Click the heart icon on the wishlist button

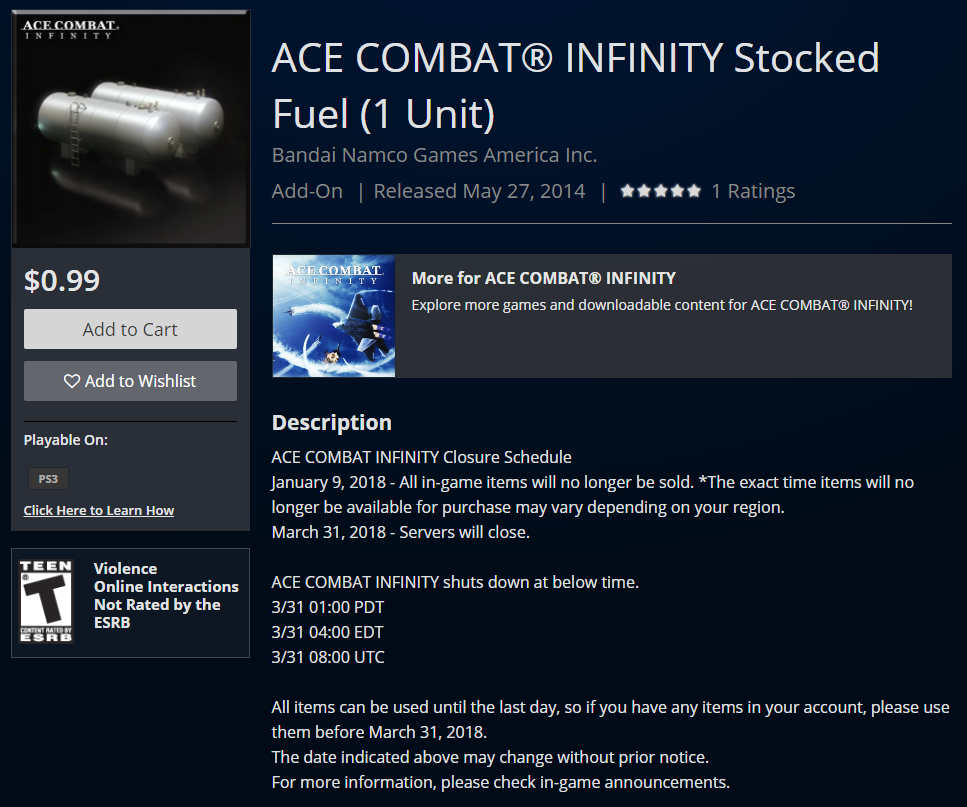coord(72,381)
